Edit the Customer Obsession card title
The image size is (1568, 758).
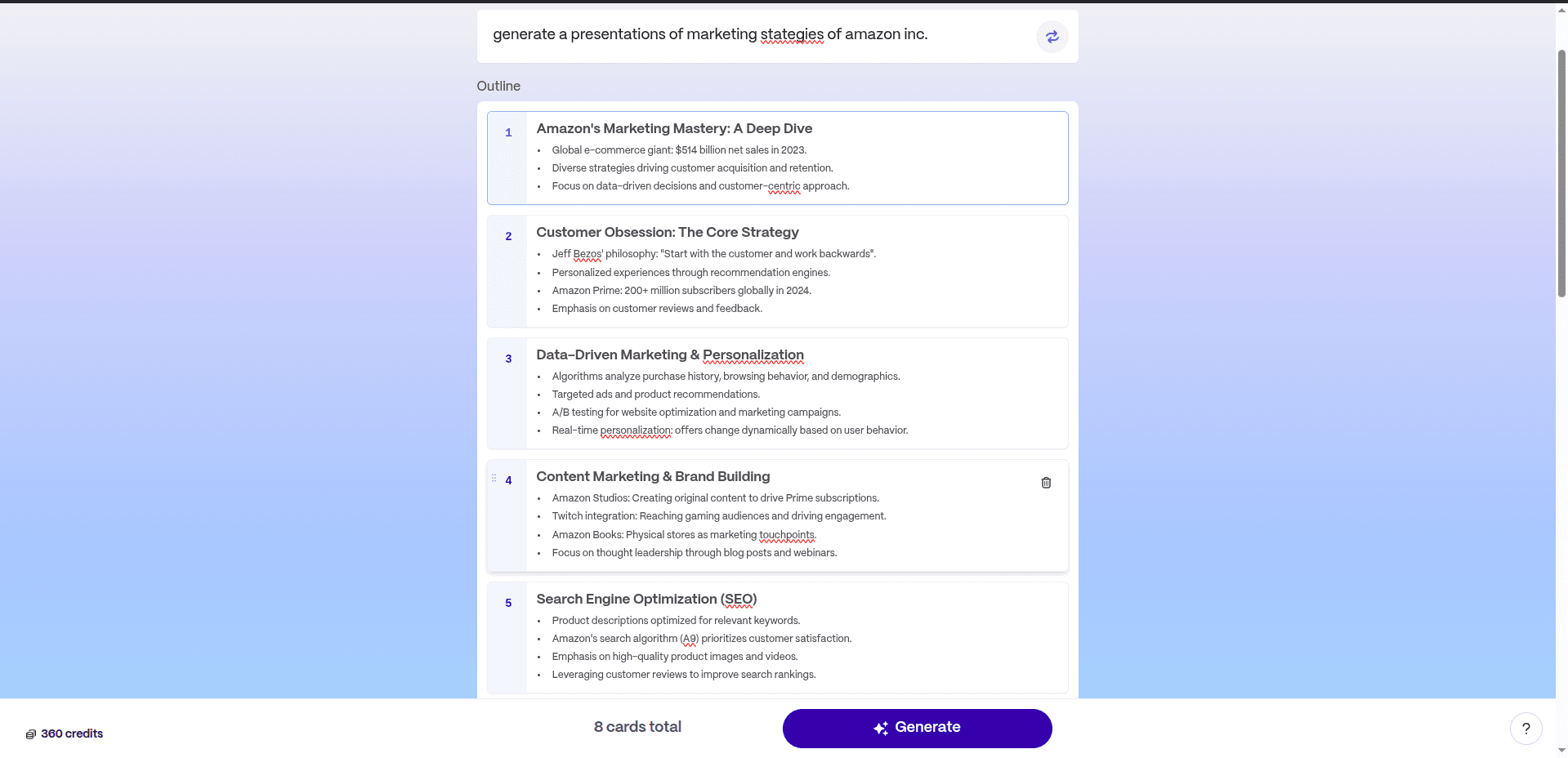[x=668, y=232]
